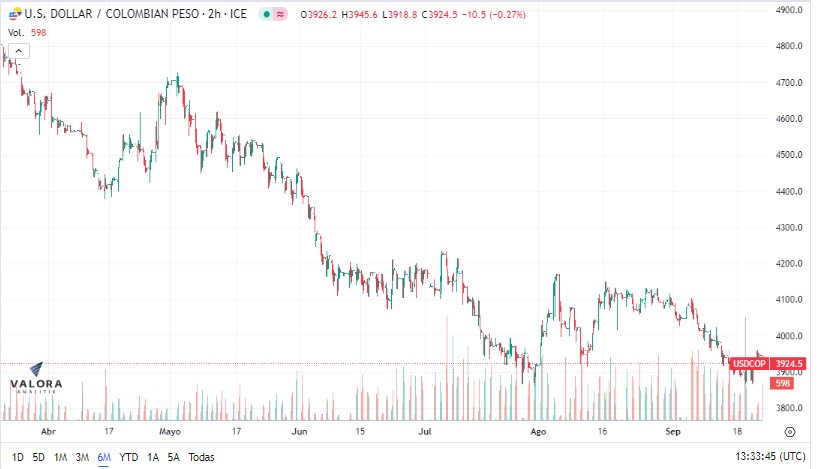Image resolution: width=819 pixels, height=469 pixels.
Task: Click the 3800.0 price axis label
Action: (x=789, y=408)
